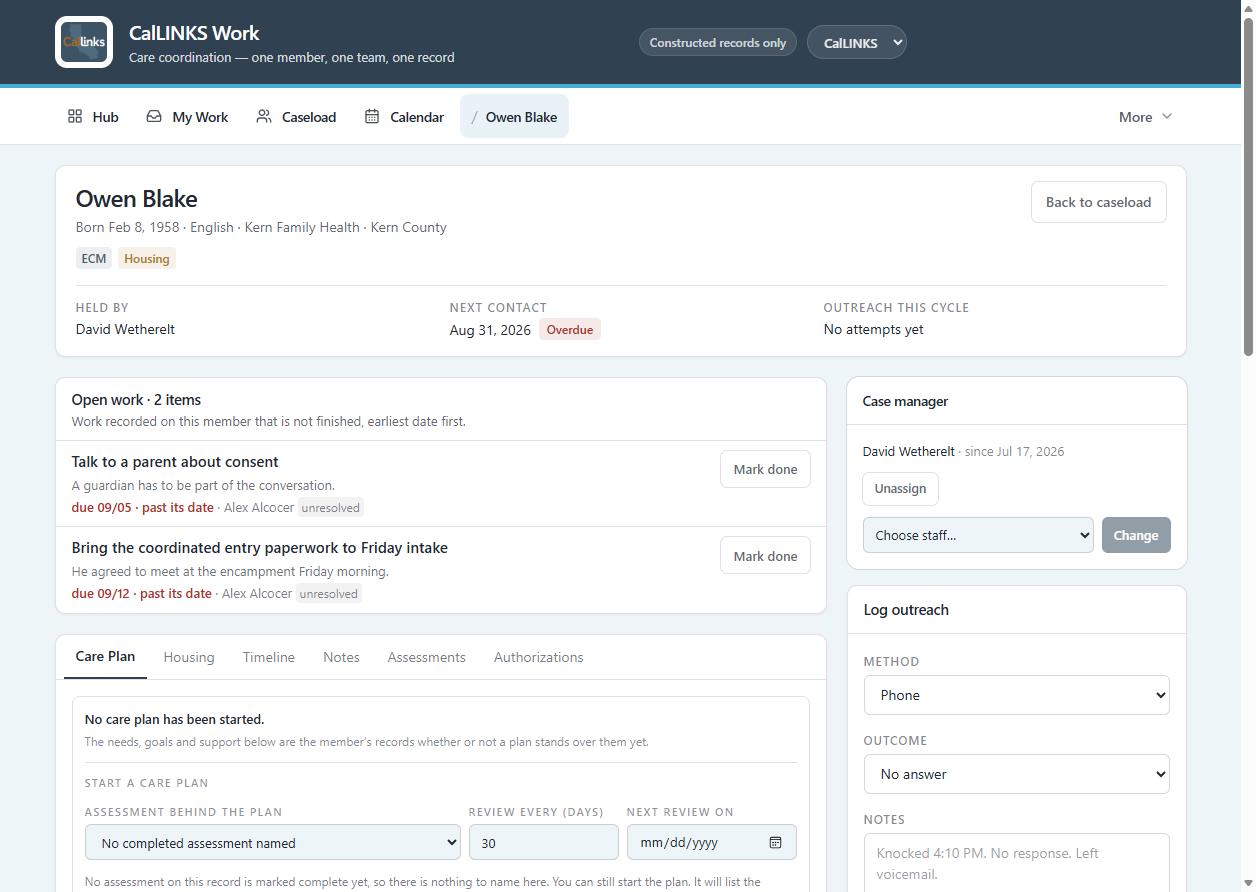Click the Next review on date field
This screenshot has width=1256, height=892.
click(x=712, y=842)
